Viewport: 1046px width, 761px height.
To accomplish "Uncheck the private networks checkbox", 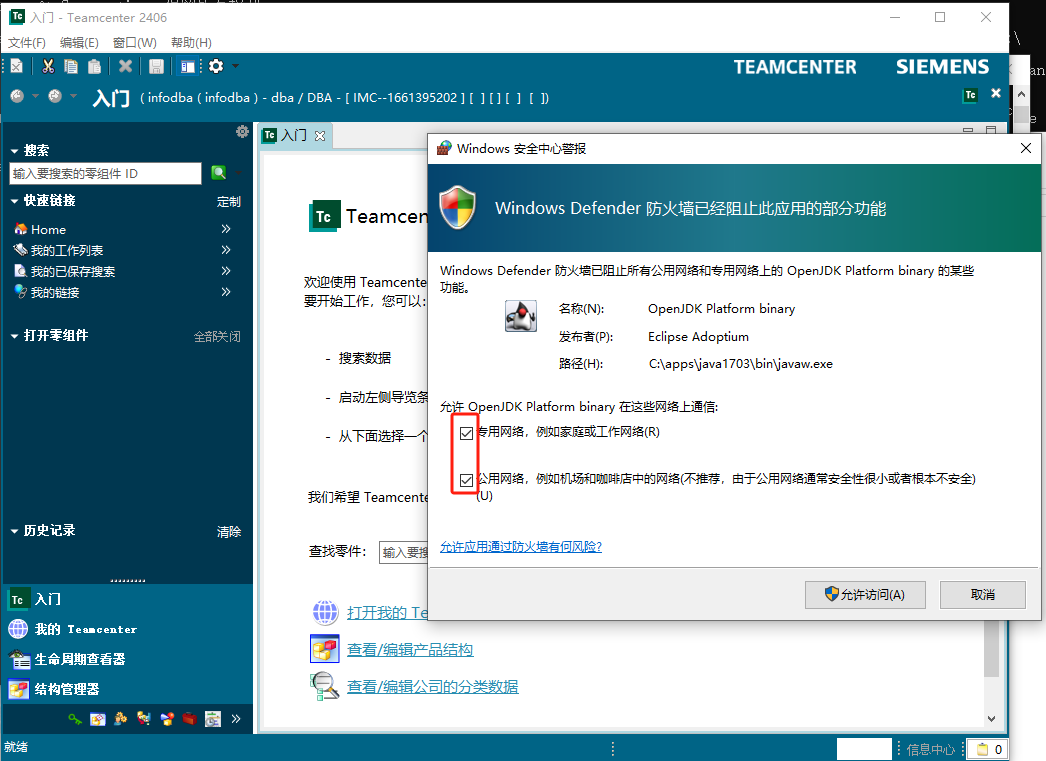I will (466, 434).
